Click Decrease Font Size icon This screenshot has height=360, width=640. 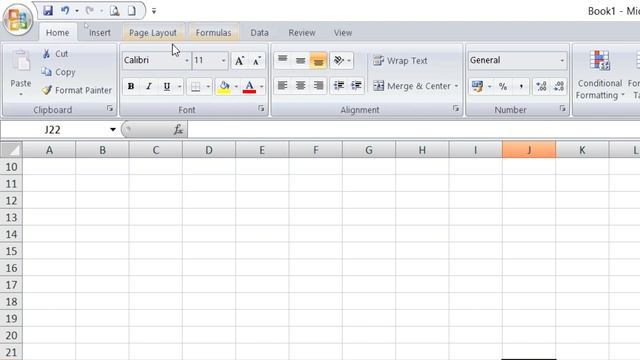pyautogui.click(x=257, y=61)
